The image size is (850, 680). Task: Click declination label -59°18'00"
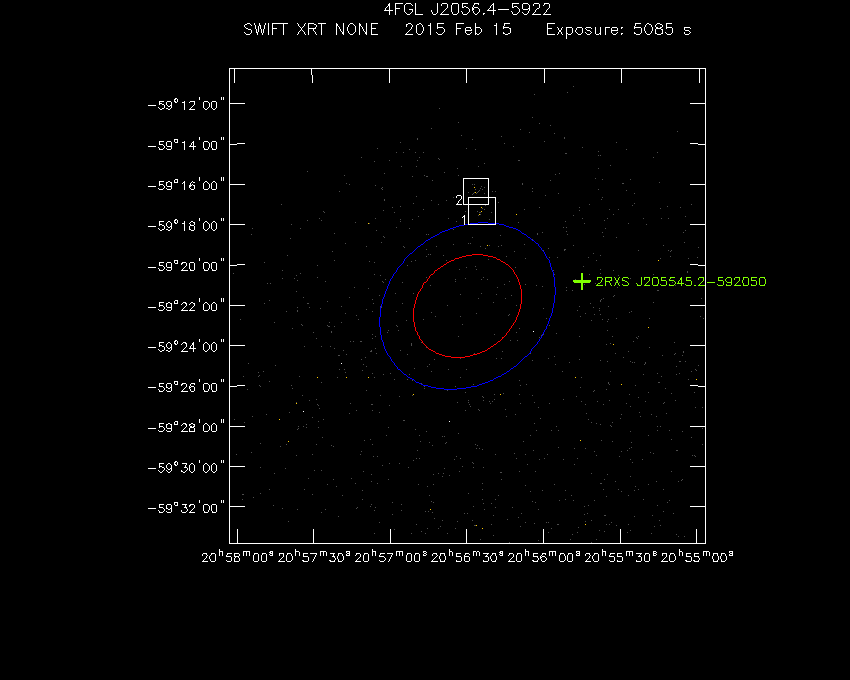click(186, 225)
